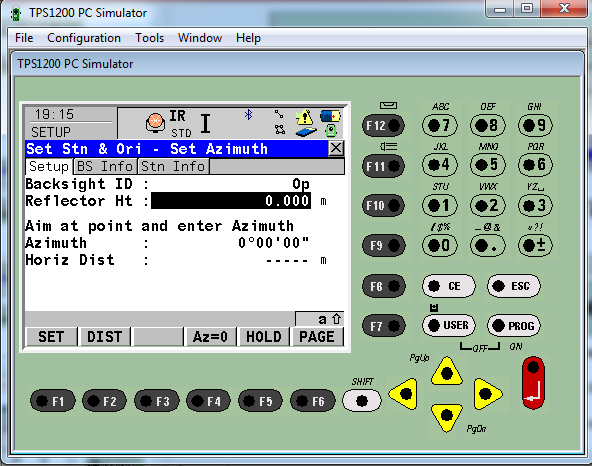Click the yellow left arrow key
This screenshot has height=466, width=592.
[x=404, y=394]
